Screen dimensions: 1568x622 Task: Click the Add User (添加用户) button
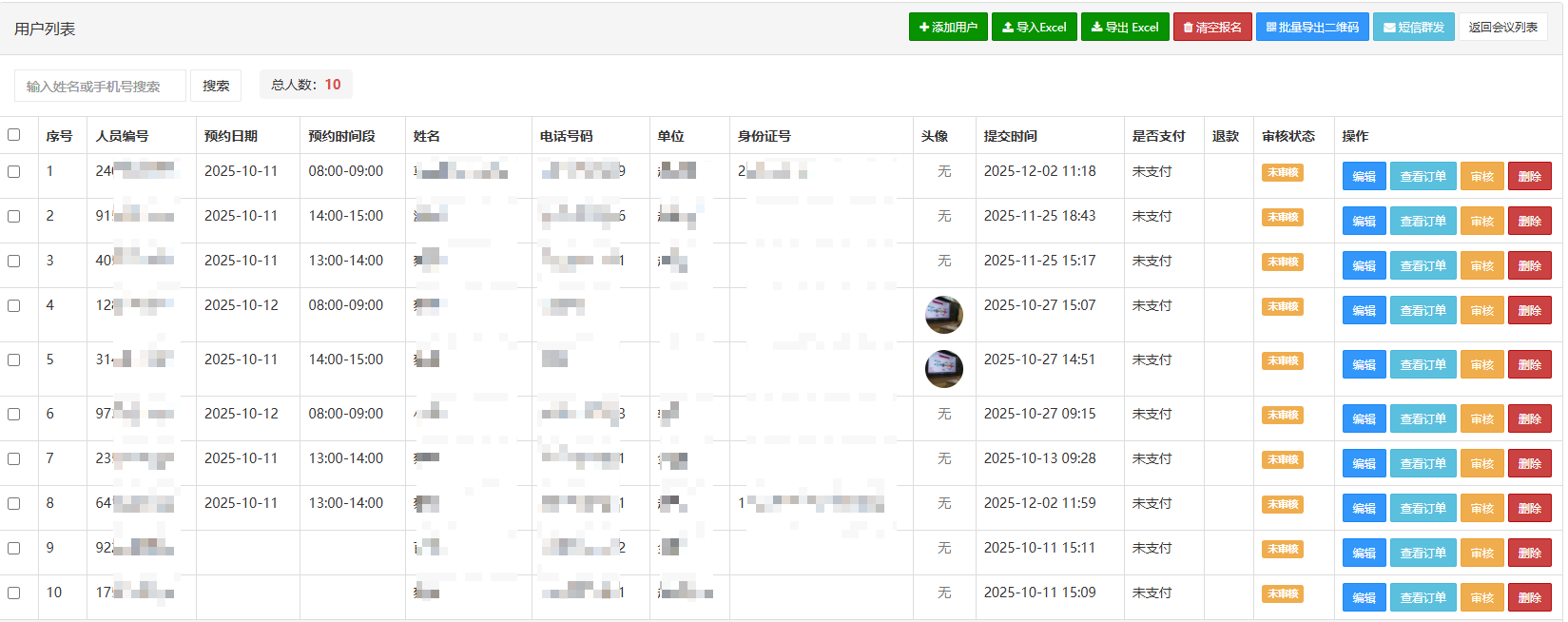point(947,27)
